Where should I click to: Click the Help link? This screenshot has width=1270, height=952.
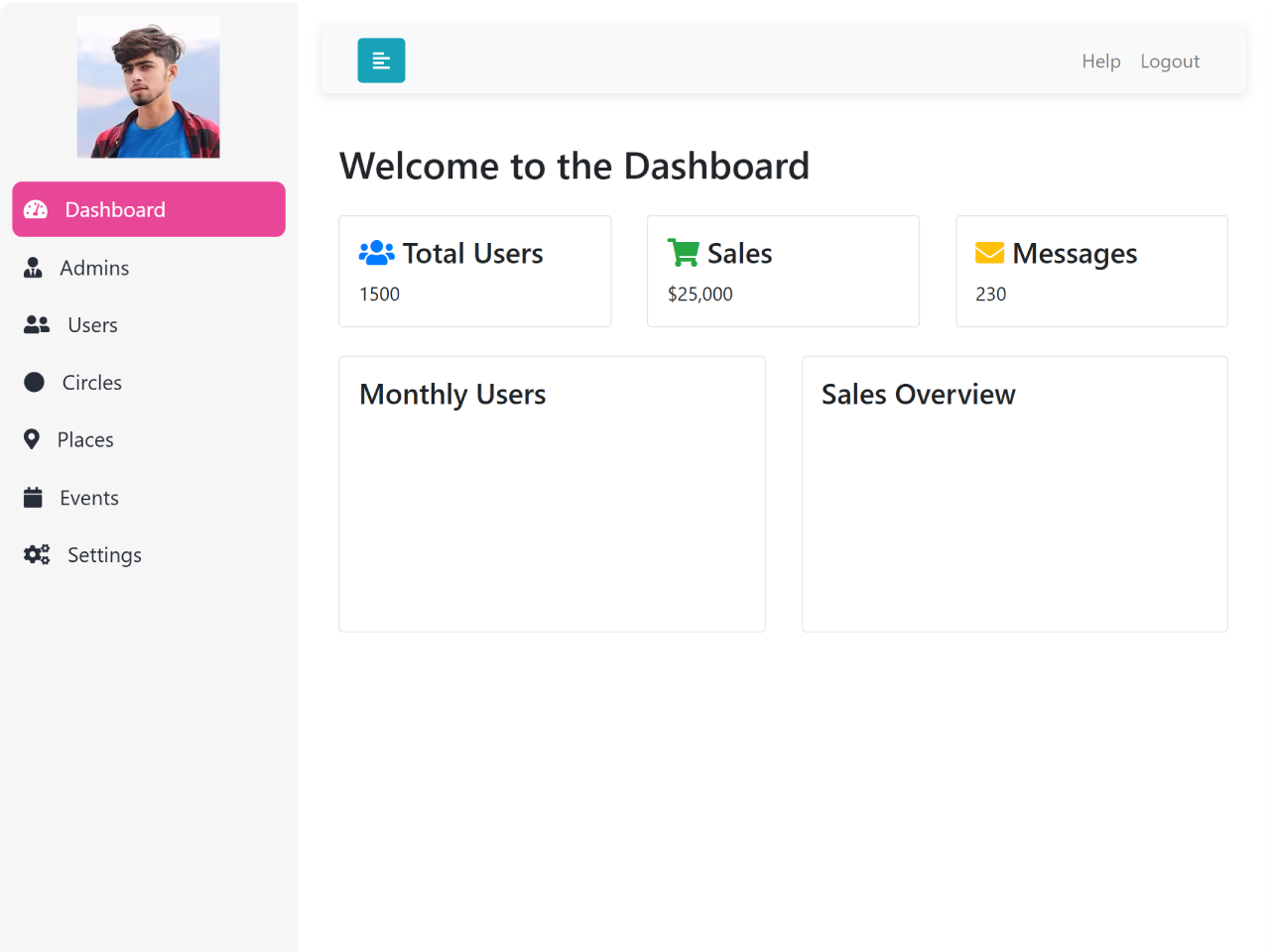coord(1100,60)
